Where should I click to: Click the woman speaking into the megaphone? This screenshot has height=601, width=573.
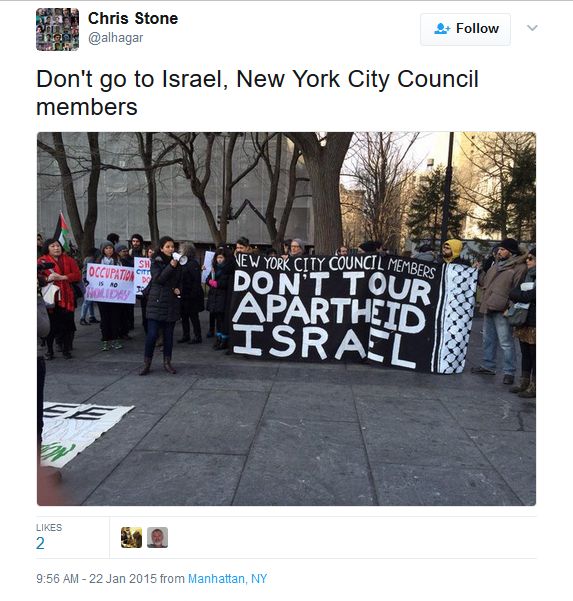[163, 305]
